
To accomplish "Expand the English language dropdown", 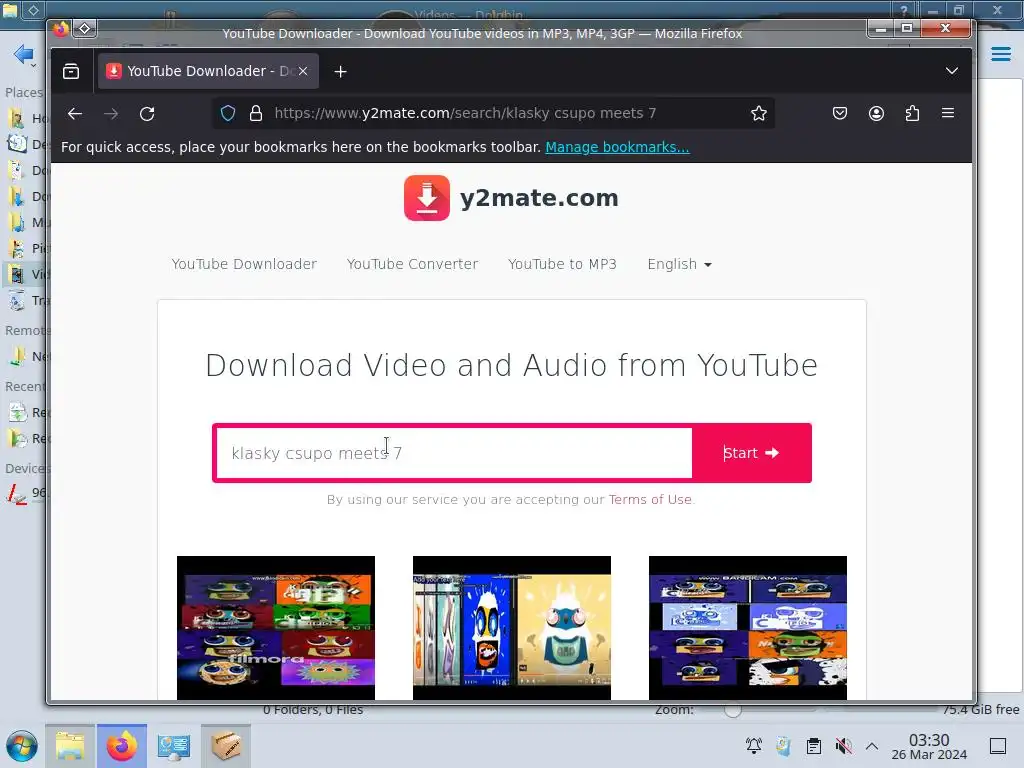I will pos(679,264).
